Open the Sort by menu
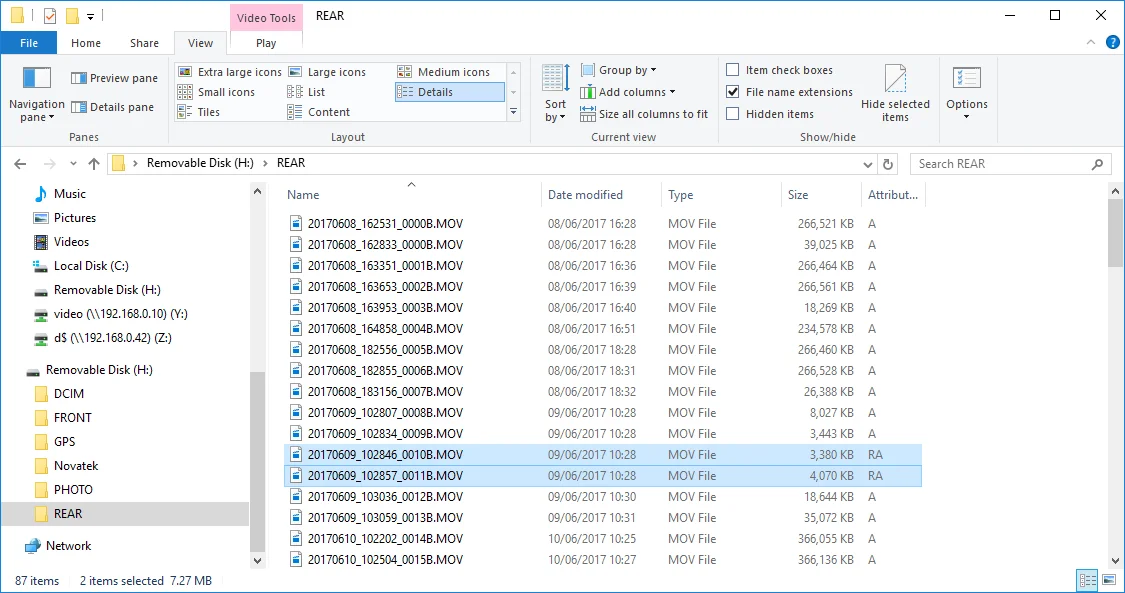The height and width of the screenshot is (593, 1125). click(555, 93)
